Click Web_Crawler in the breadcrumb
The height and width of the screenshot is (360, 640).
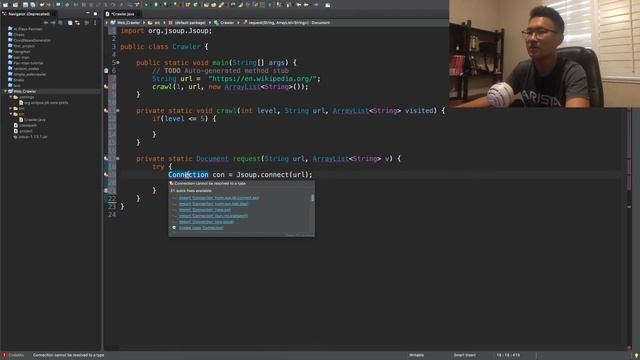click(126, 23)
